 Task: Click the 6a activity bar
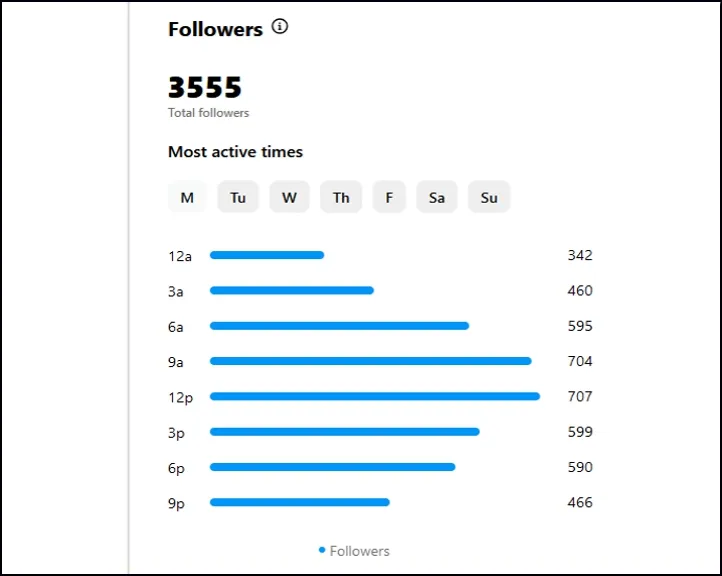(x=339, y=326)
